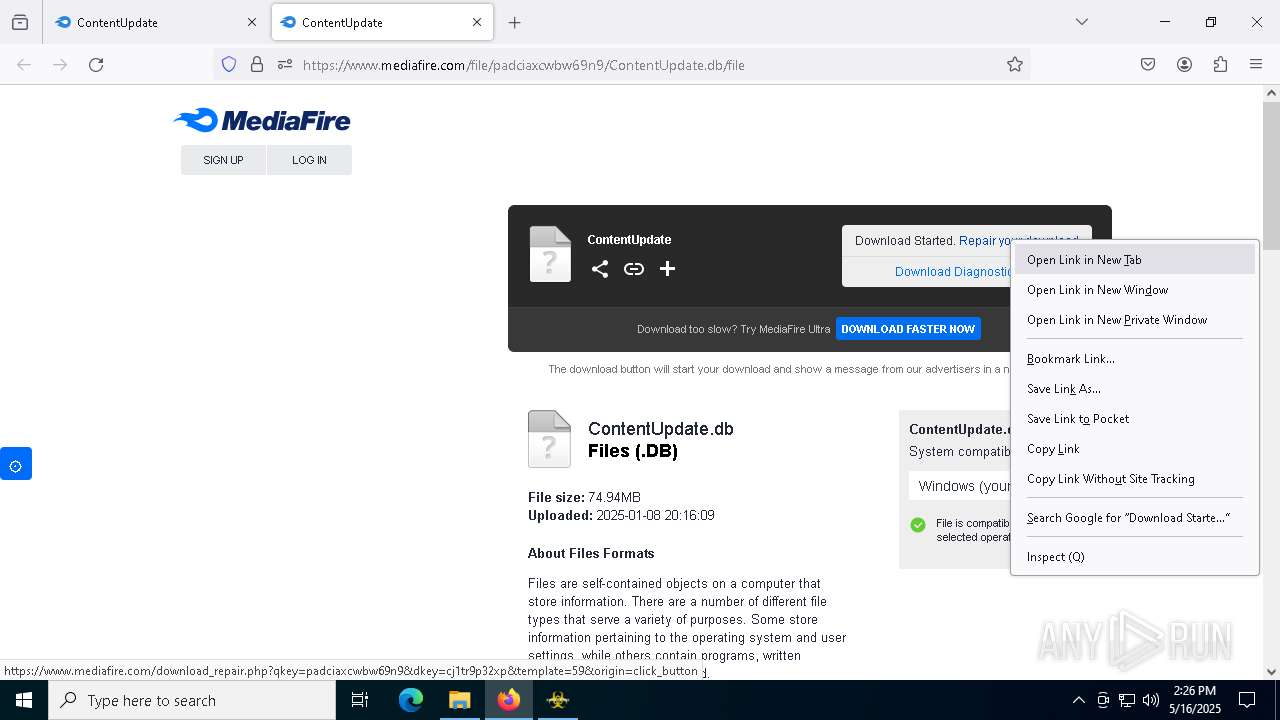
Task: Open the Extensions puzzle icon
Action: tap(1220, 65)
